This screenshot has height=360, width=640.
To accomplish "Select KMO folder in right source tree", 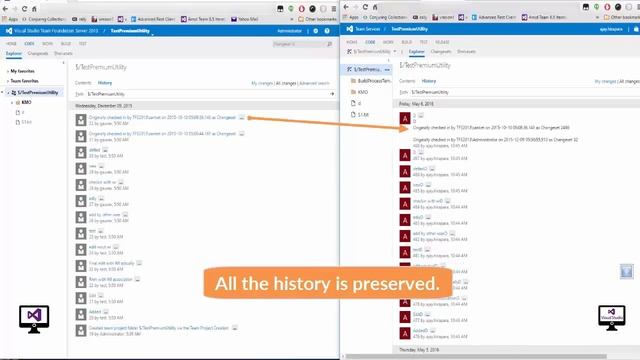I will pyautogui.click(x=362, y=92).
